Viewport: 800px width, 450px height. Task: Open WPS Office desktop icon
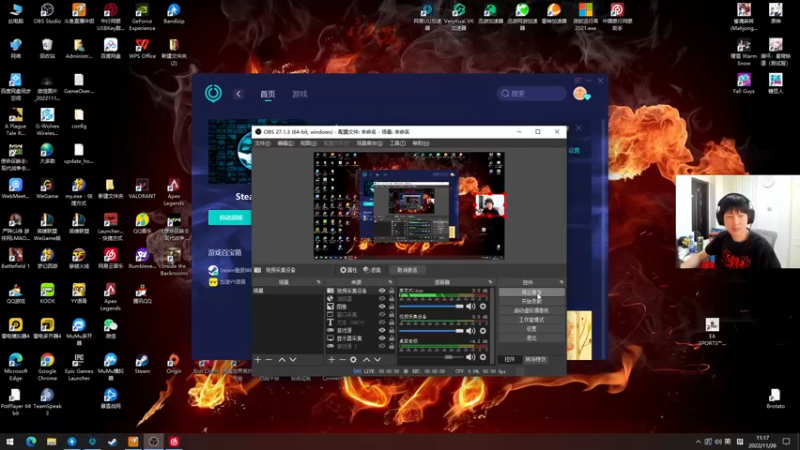[142, 48]
